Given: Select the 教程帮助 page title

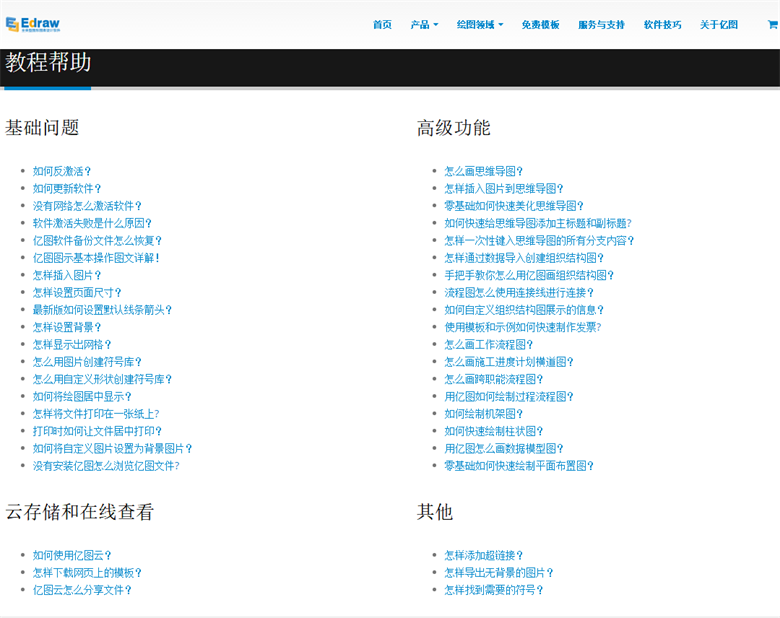Looking at the screenshot, I should tap(48, 63).
